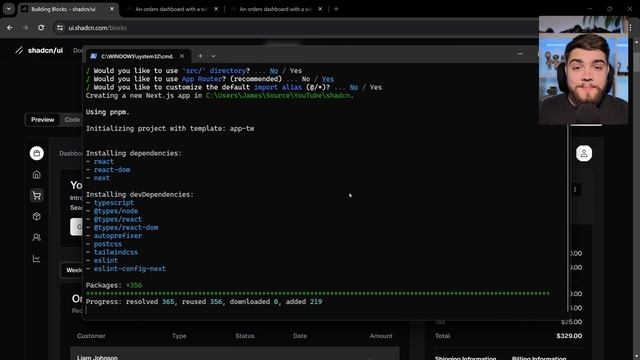Open the site information icon in address bar

point(60,28)
